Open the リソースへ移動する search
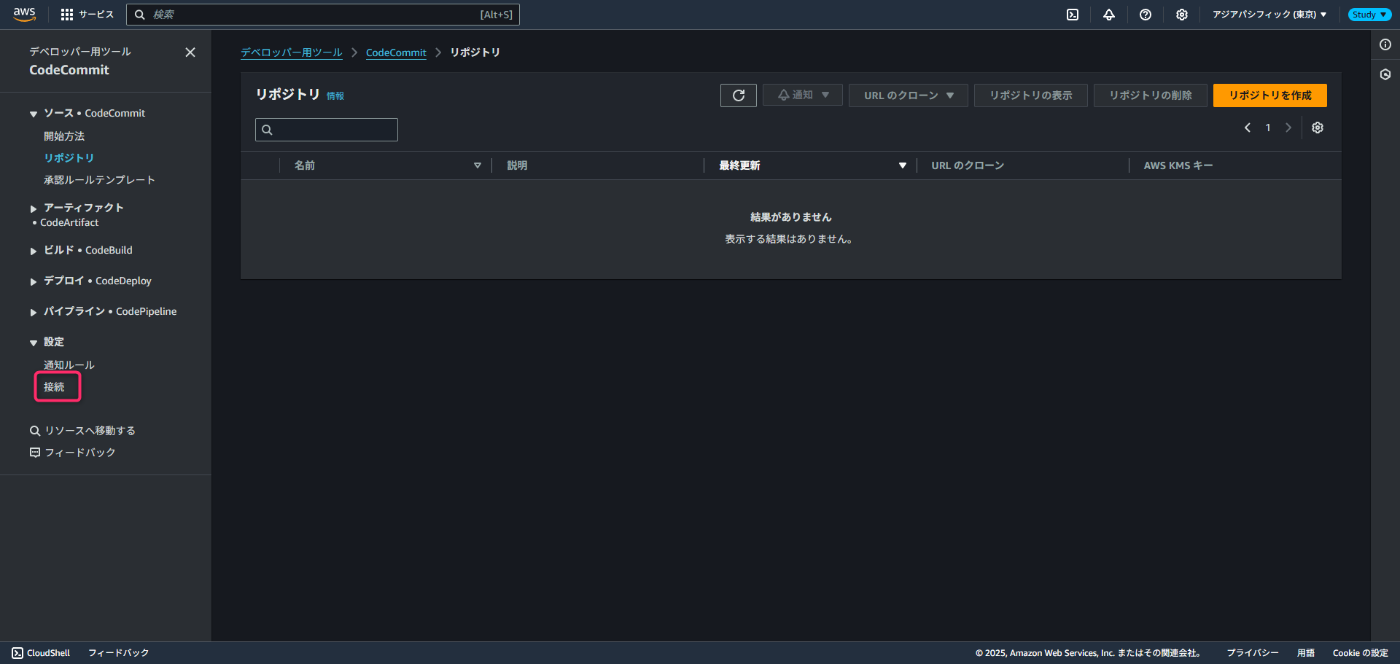Viewport: 1400px width, 664px height. (82, 431)
